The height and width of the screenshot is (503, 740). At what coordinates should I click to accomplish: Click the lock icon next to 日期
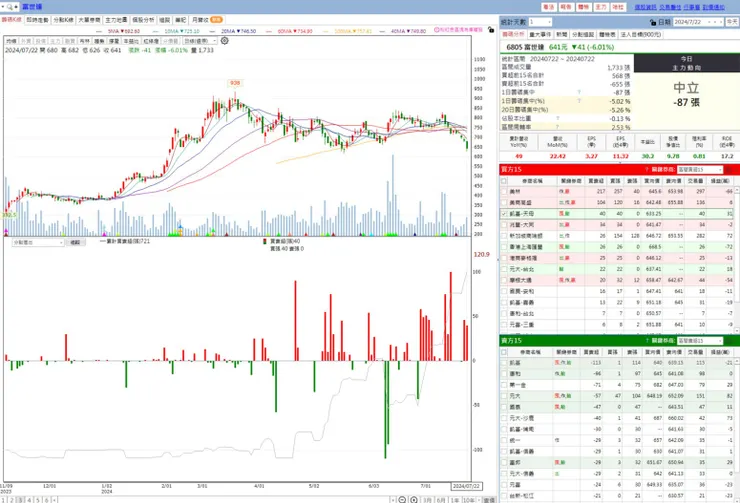click(653, 22)
